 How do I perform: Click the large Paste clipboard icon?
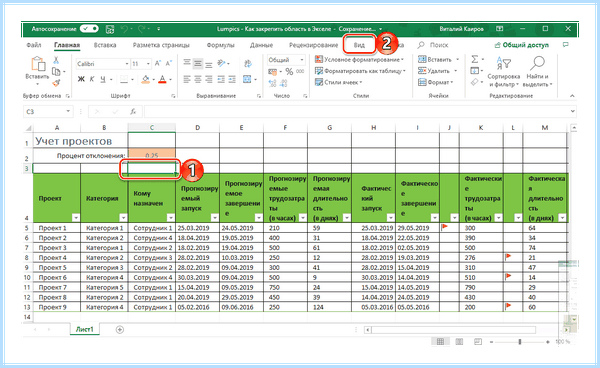click(38, 64)
